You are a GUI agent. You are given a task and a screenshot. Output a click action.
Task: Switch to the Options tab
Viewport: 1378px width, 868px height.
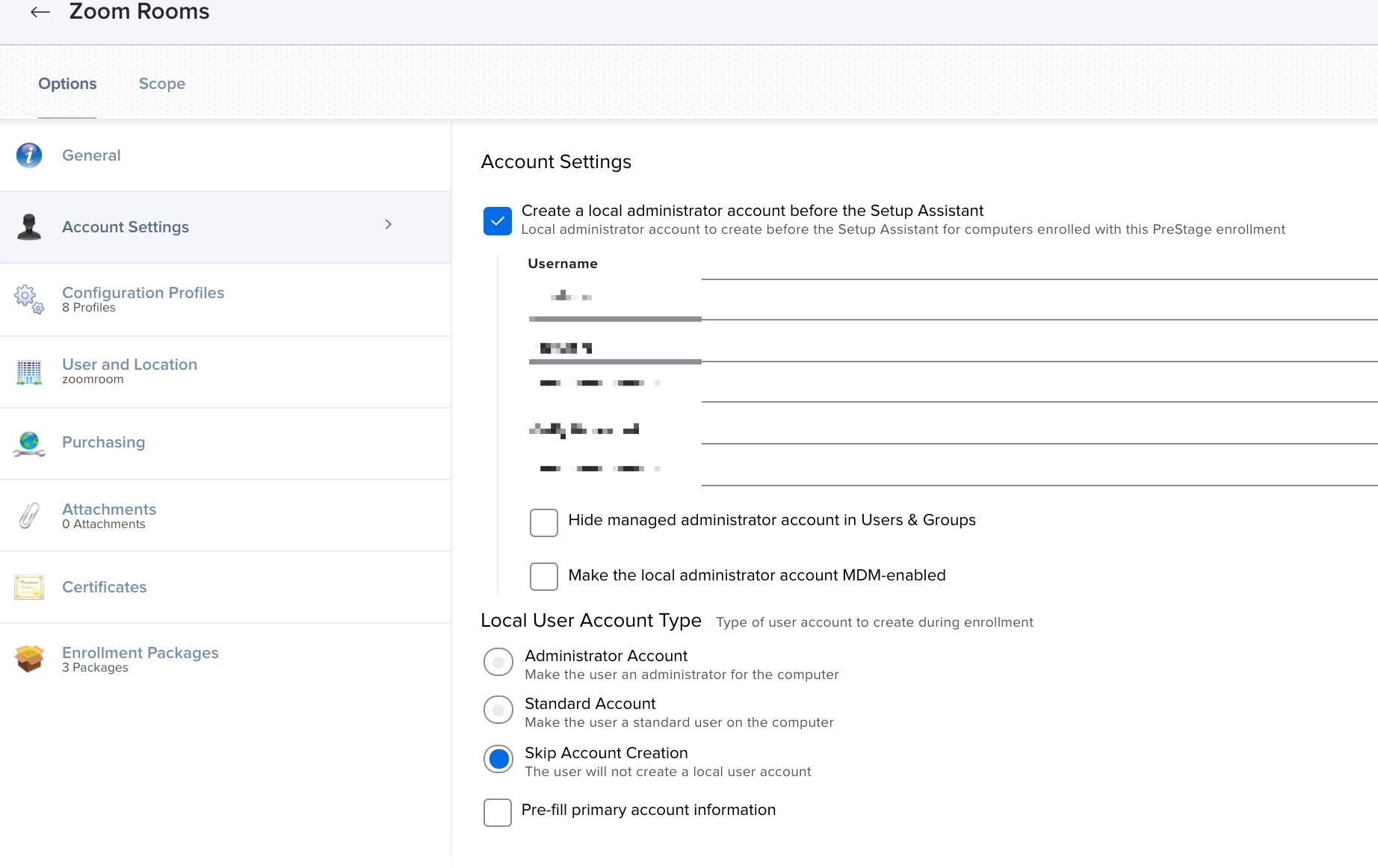click(67, 84)
